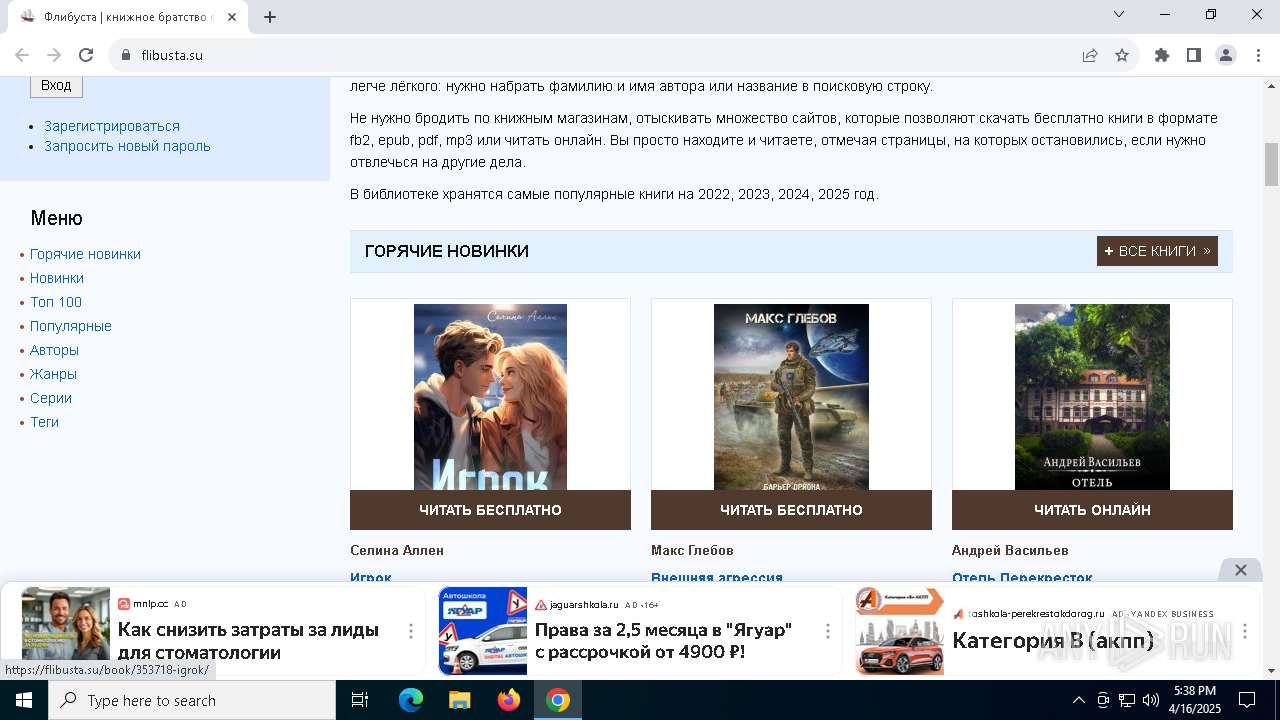Viewport: 1280px width, 720px height.
Task: Open File Explorer from the taskbar
Action: (x=459, y=700)
